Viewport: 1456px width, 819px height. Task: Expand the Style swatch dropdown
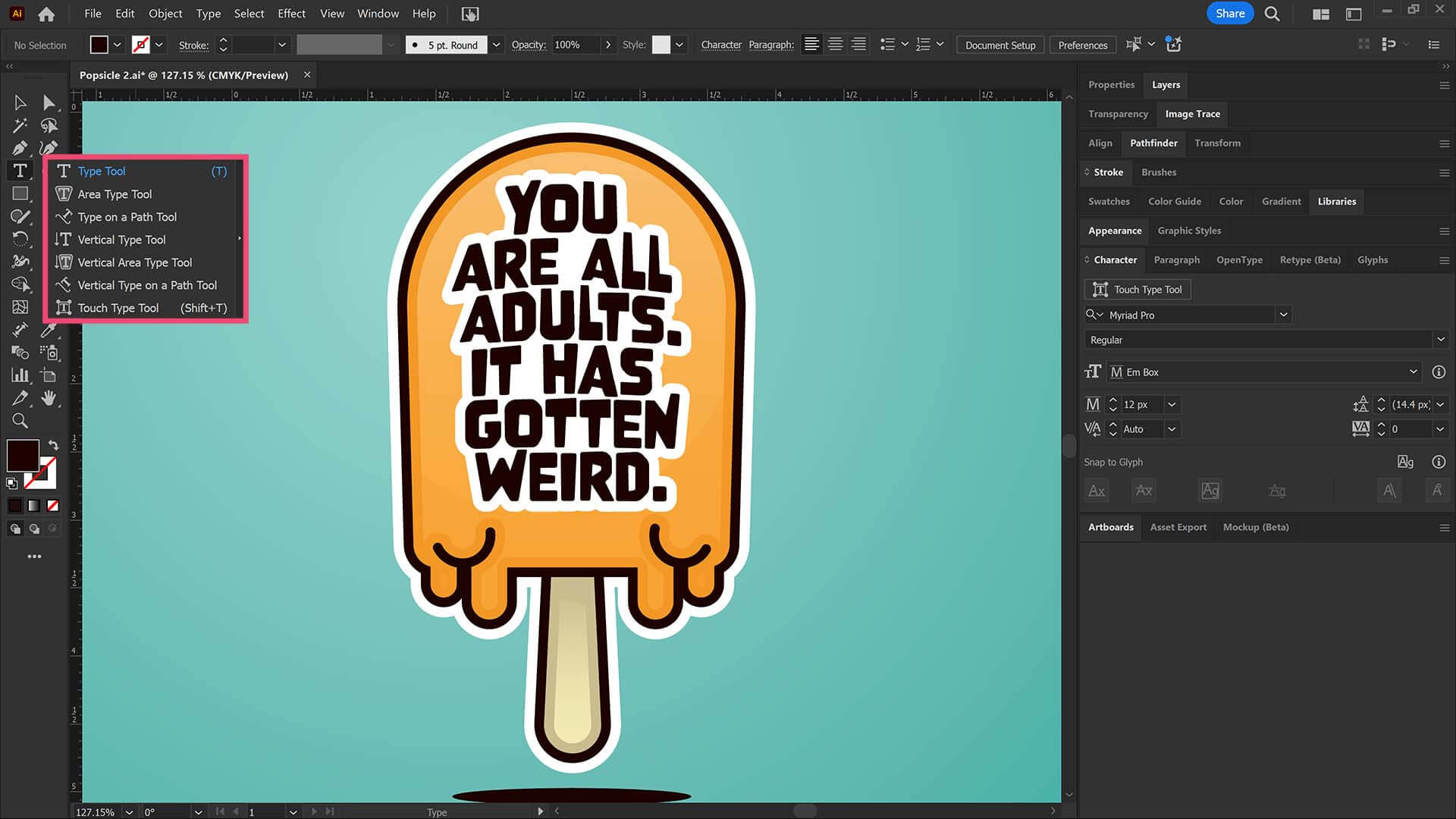pos(679,45)
